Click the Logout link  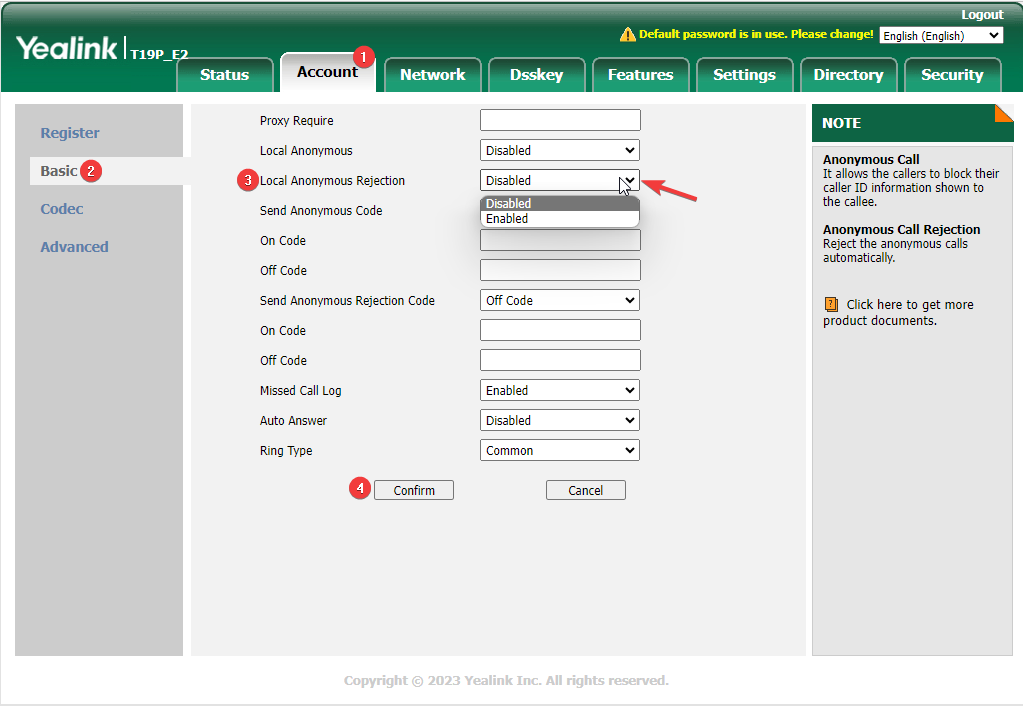point(981,15)
